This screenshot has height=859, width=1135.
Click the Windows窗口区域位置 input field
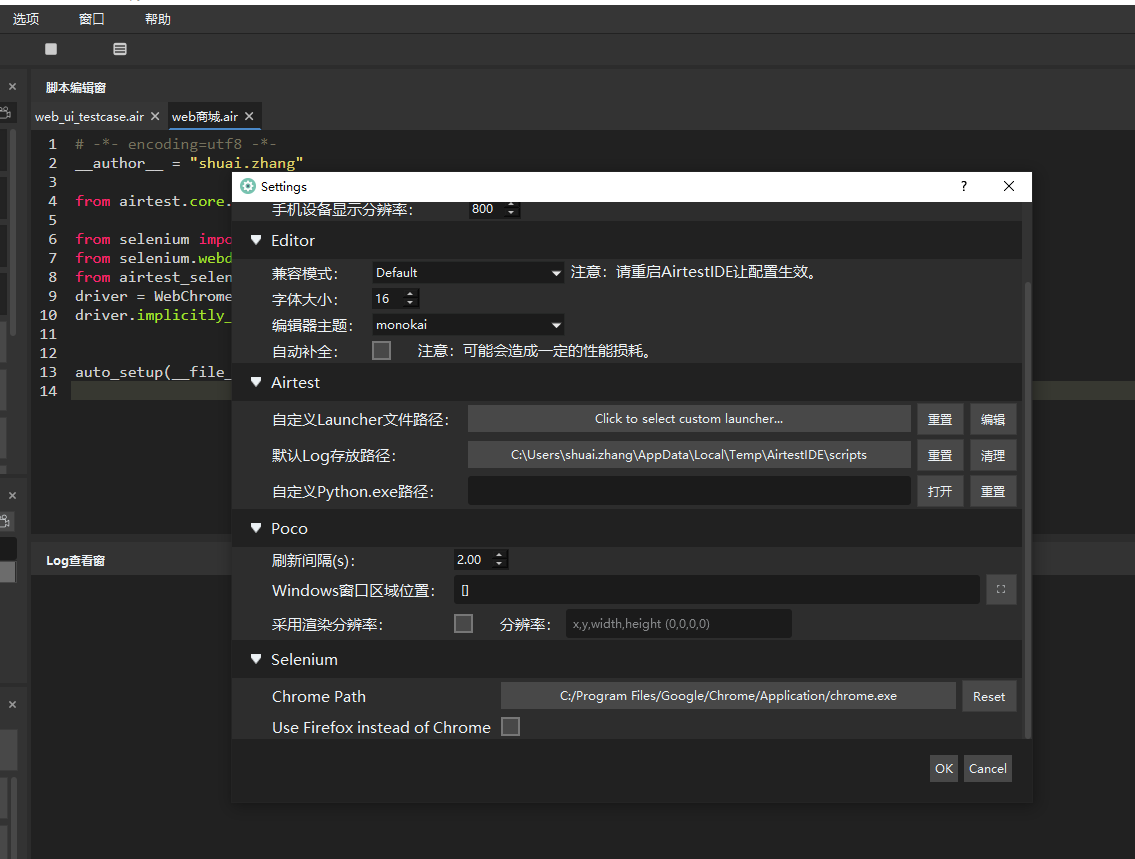716,590
